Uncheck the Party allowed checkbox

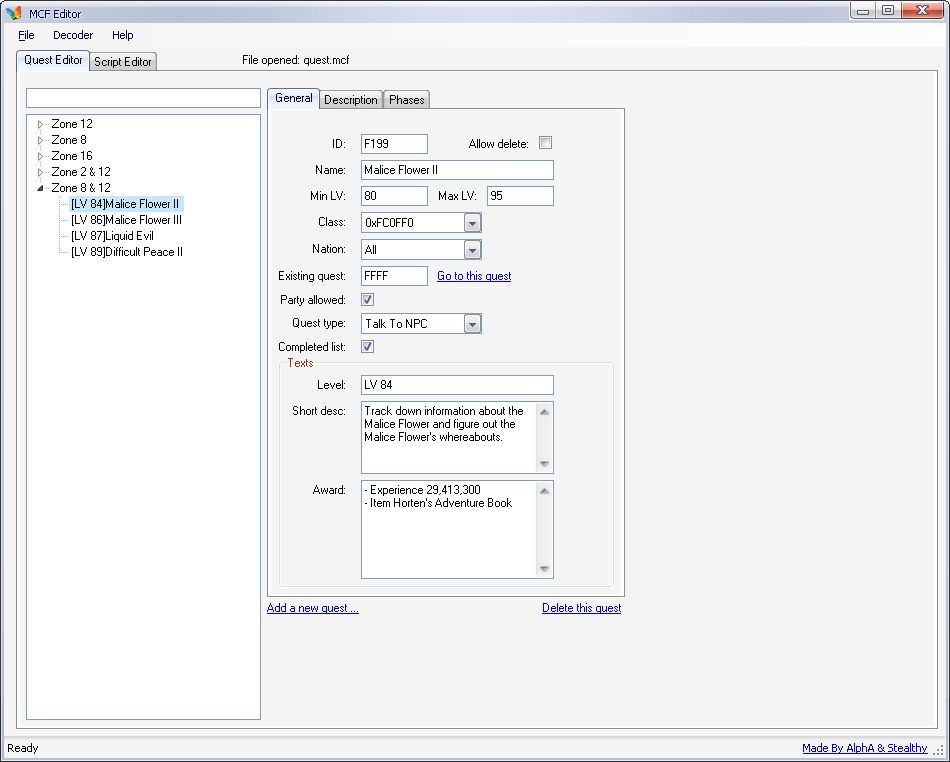[x=367, y=299]
